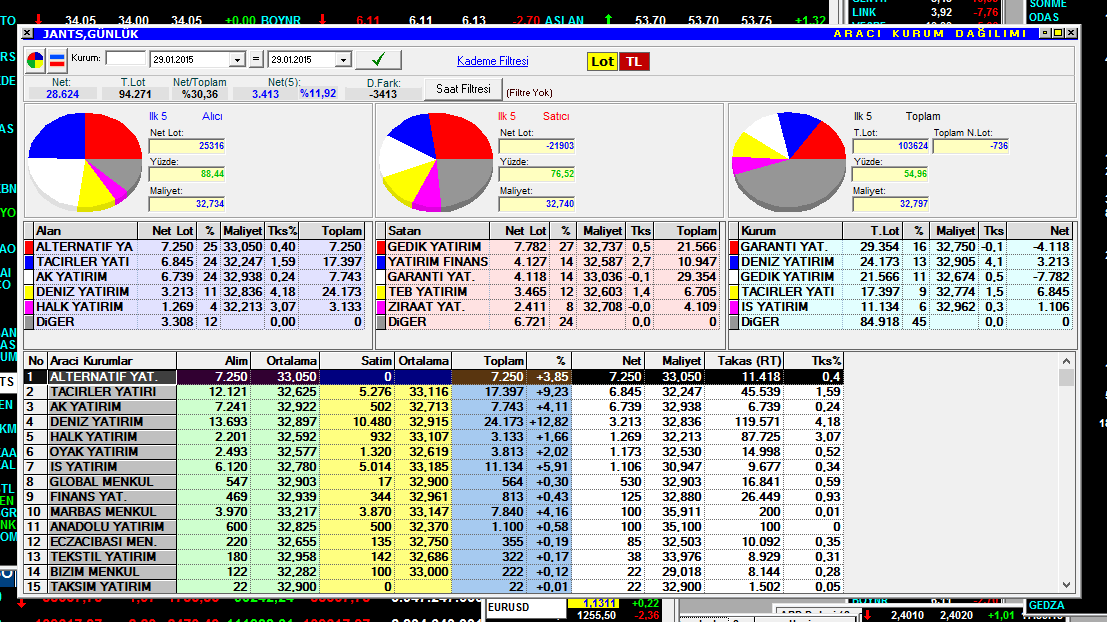The width and height of the screenshot is (1107, 622).
Task: Click the Satıcı sellers pie chart
Action: pyautogui.click(x=433, y=160)
